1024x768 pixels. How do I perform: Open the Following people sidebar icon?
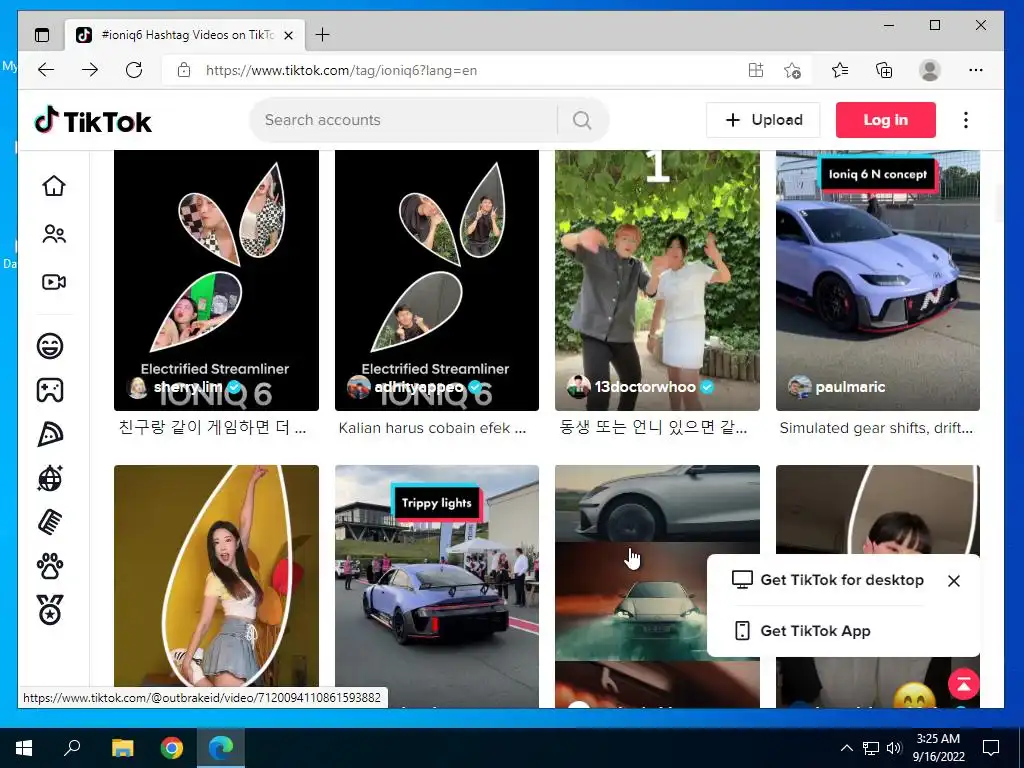[54, 234]
